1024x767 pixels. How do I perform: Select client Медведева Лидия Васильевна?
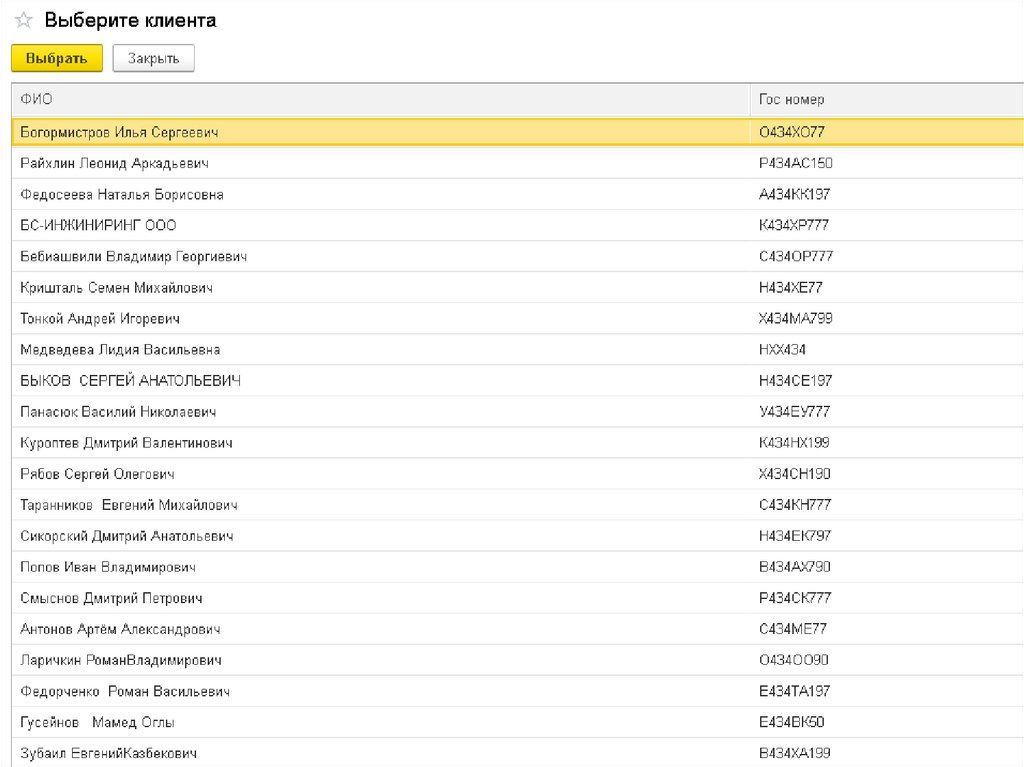tap(120, 350)
